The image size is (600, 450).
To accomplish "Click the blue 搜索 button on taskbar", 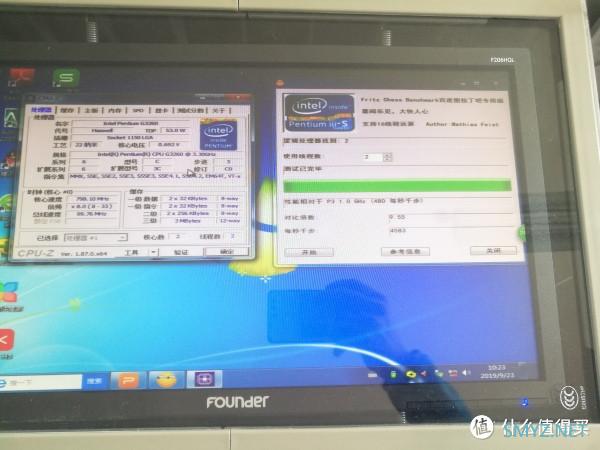I will (x=94, y=381).
